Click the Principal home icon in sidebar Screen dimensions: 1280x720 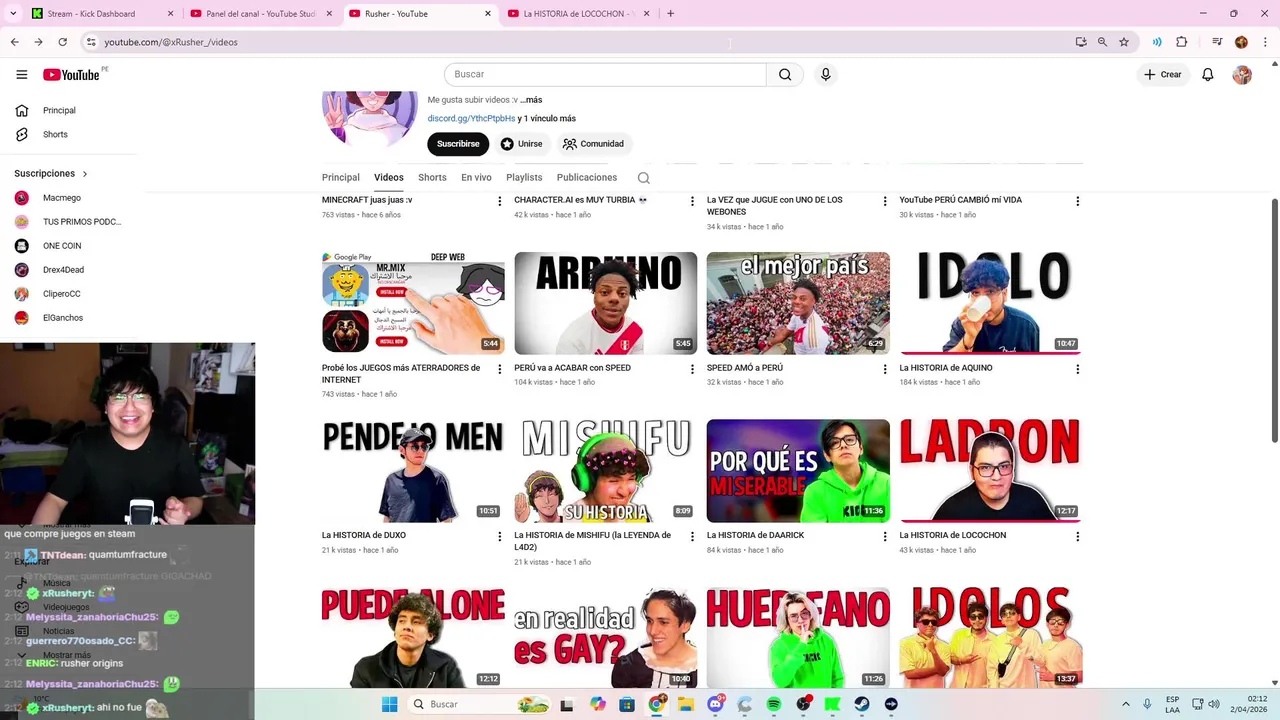pyautogui.click(x=22, y=110)
